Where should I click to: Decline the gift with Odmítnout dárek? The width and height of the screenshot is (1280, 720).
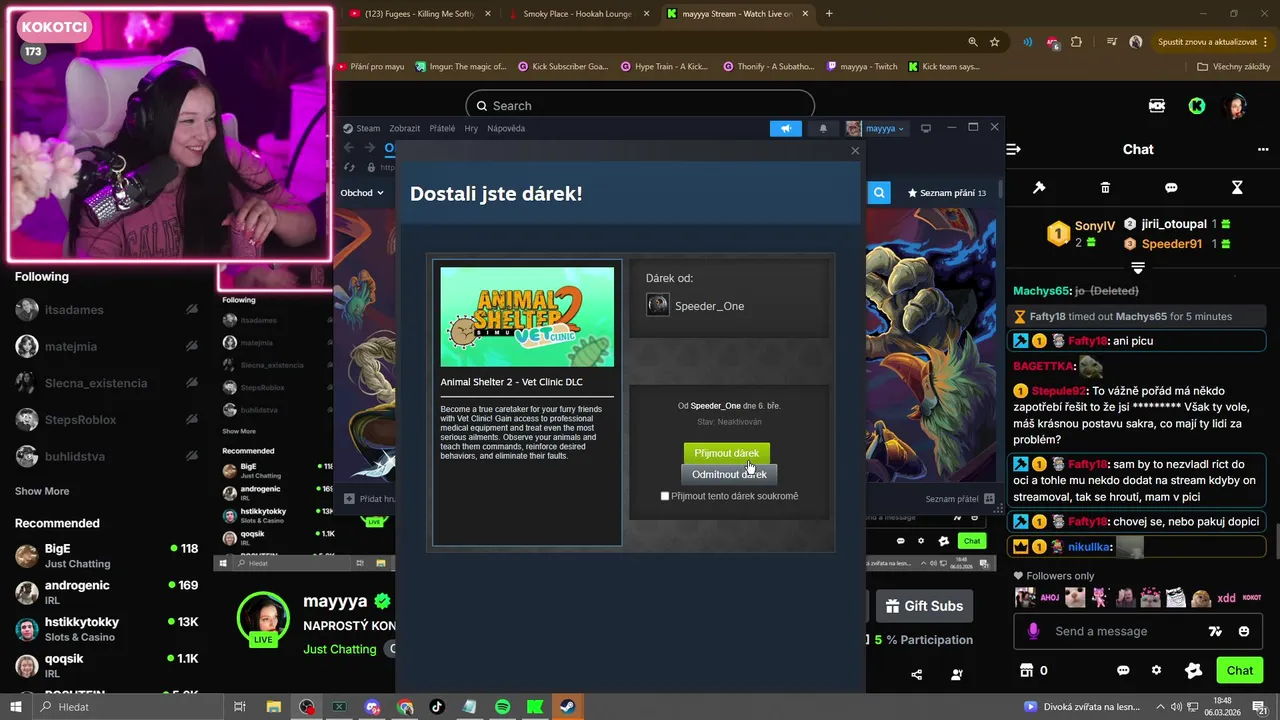729,474
